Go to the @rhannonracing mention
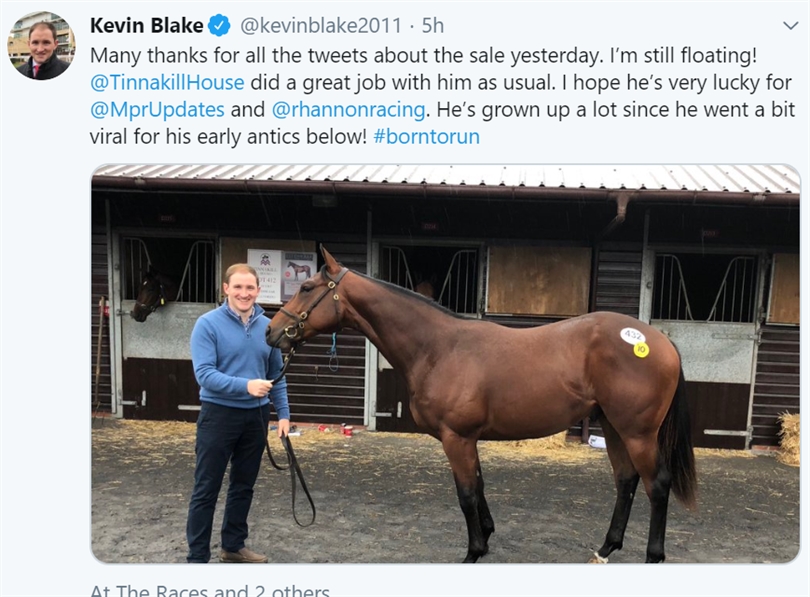 pyautogui.click(x=349, y=109)
